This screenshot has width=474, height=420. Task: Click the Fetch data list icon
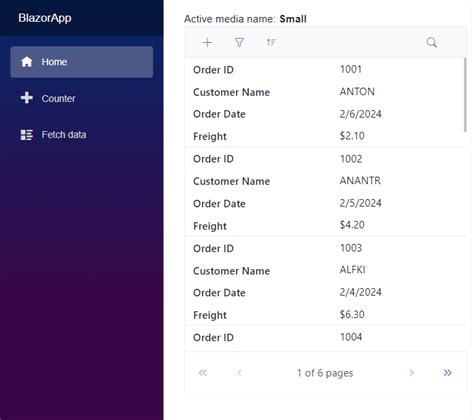[27, 135]
